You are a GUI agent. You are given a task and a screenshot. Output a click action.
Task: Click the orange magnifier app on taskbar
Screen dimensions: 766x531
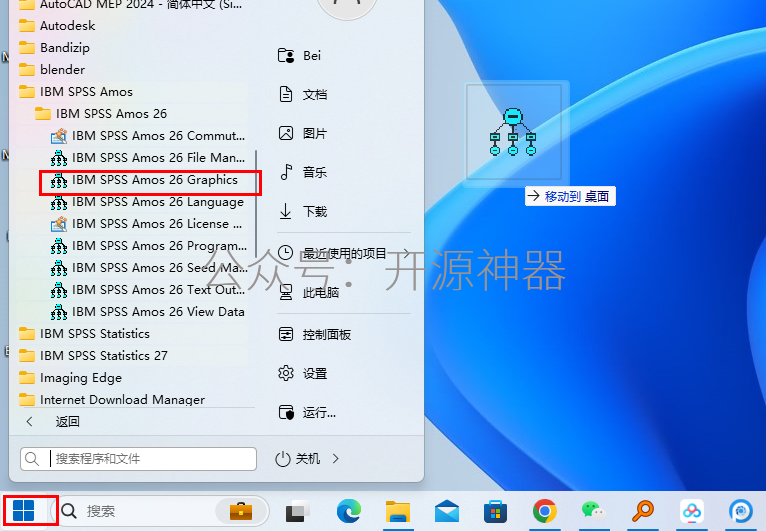pyautogui.click(x=643, y=511)
